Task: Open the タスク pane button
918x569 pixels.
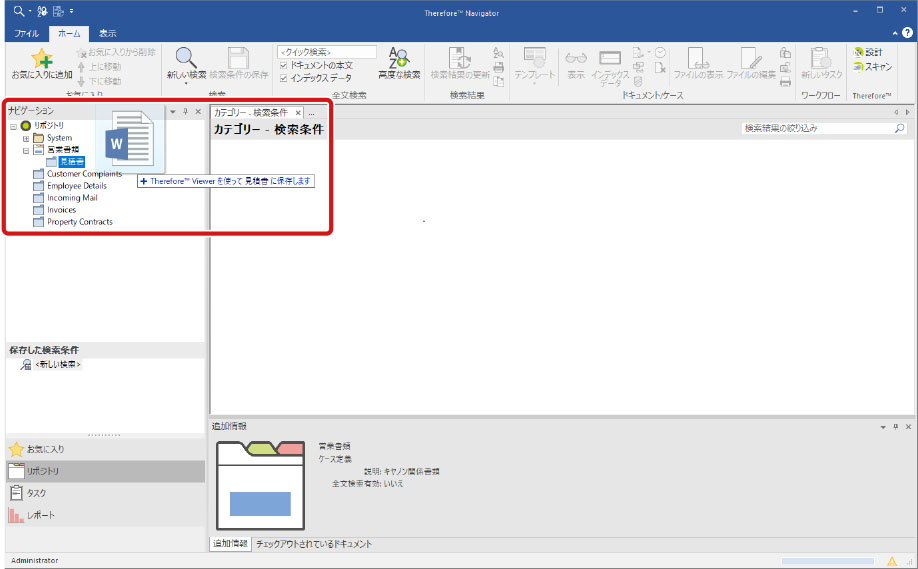Action: 36,493
